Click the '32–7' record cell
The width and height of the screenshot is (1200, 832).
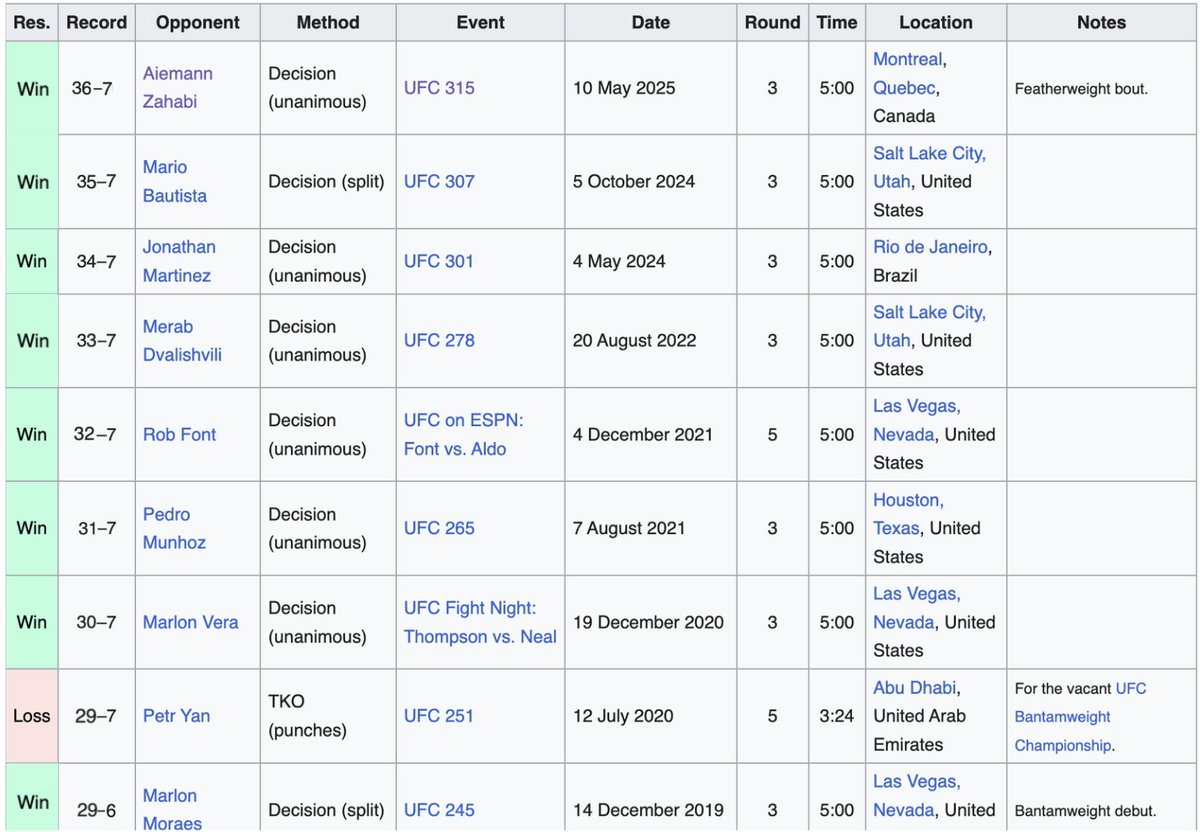click(x=97, y=435)
